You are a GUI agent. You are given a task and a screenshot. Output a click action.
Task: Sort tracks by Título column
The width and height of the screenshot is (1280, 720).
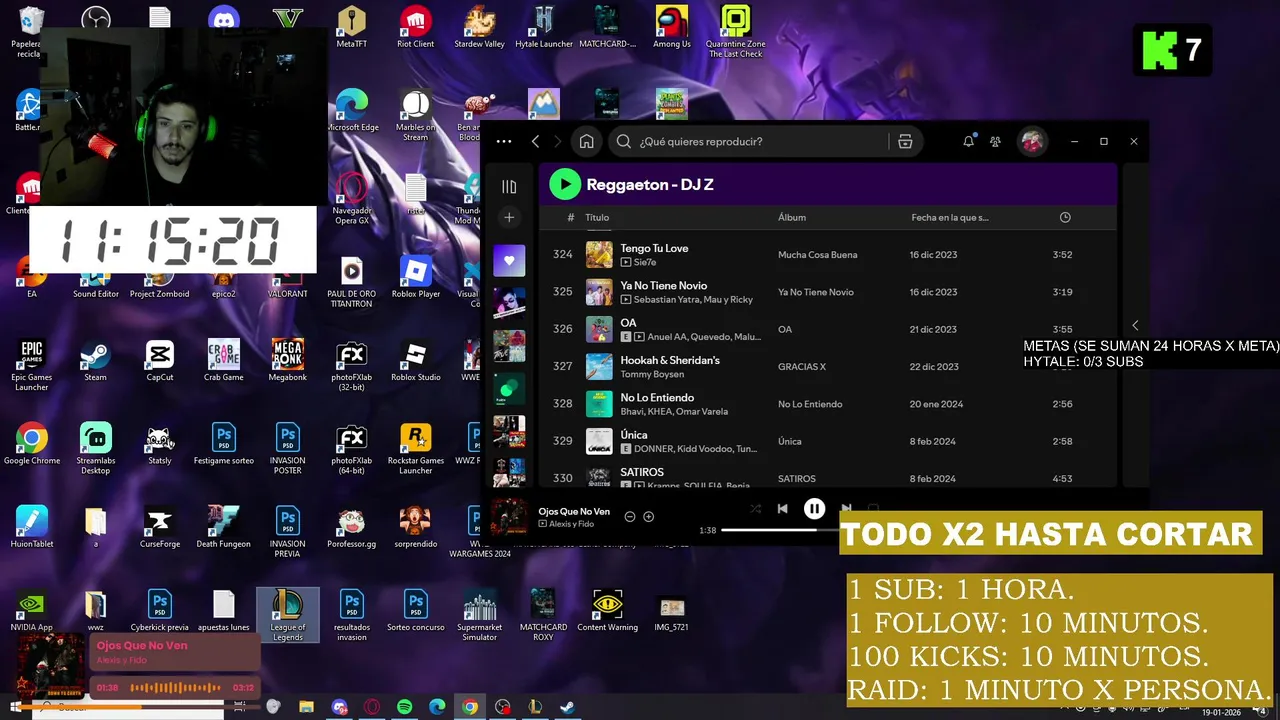[x=597, y=217]
